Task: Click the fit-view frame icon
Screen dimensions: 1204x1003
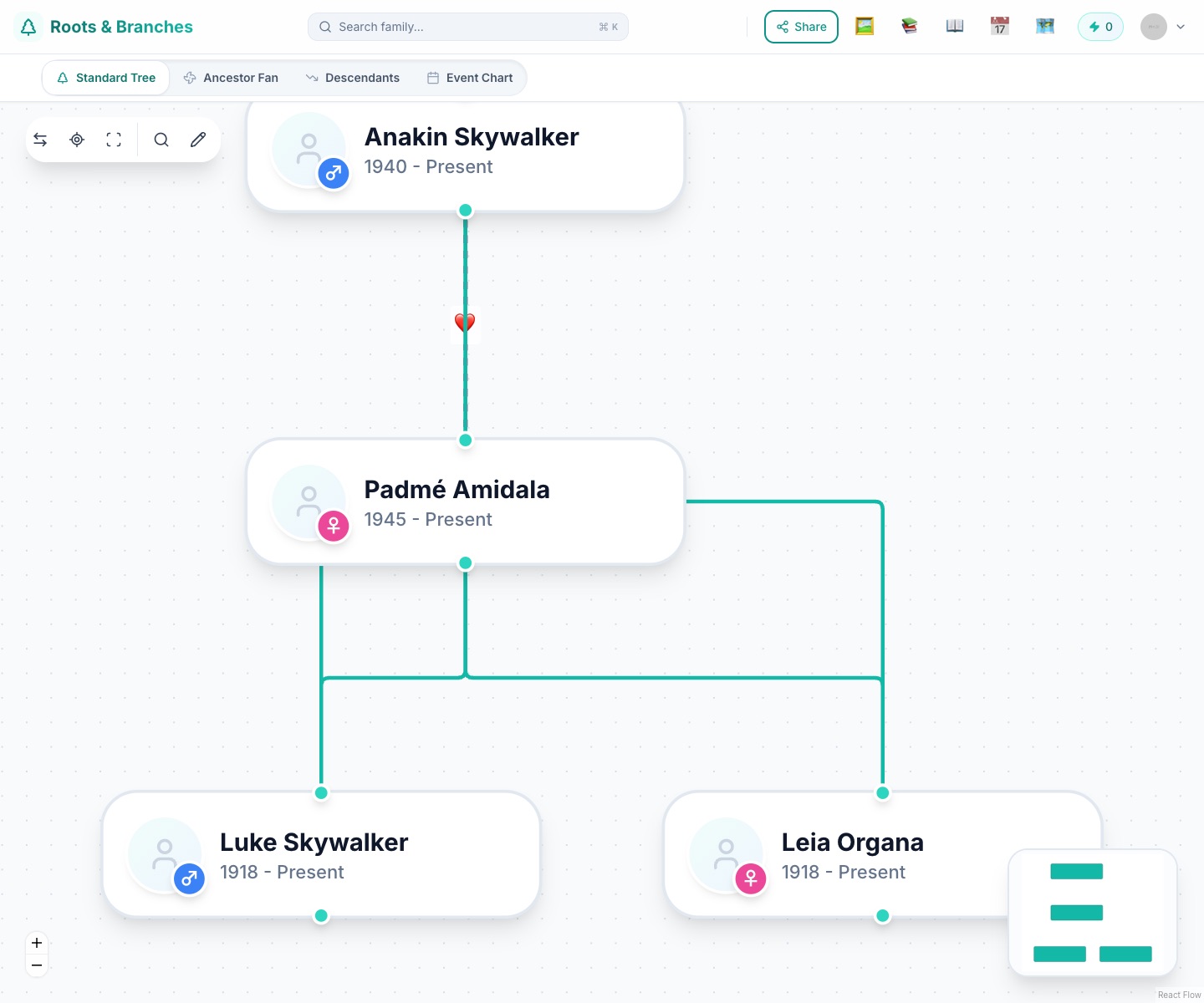Action: click(x=114, y=140)
